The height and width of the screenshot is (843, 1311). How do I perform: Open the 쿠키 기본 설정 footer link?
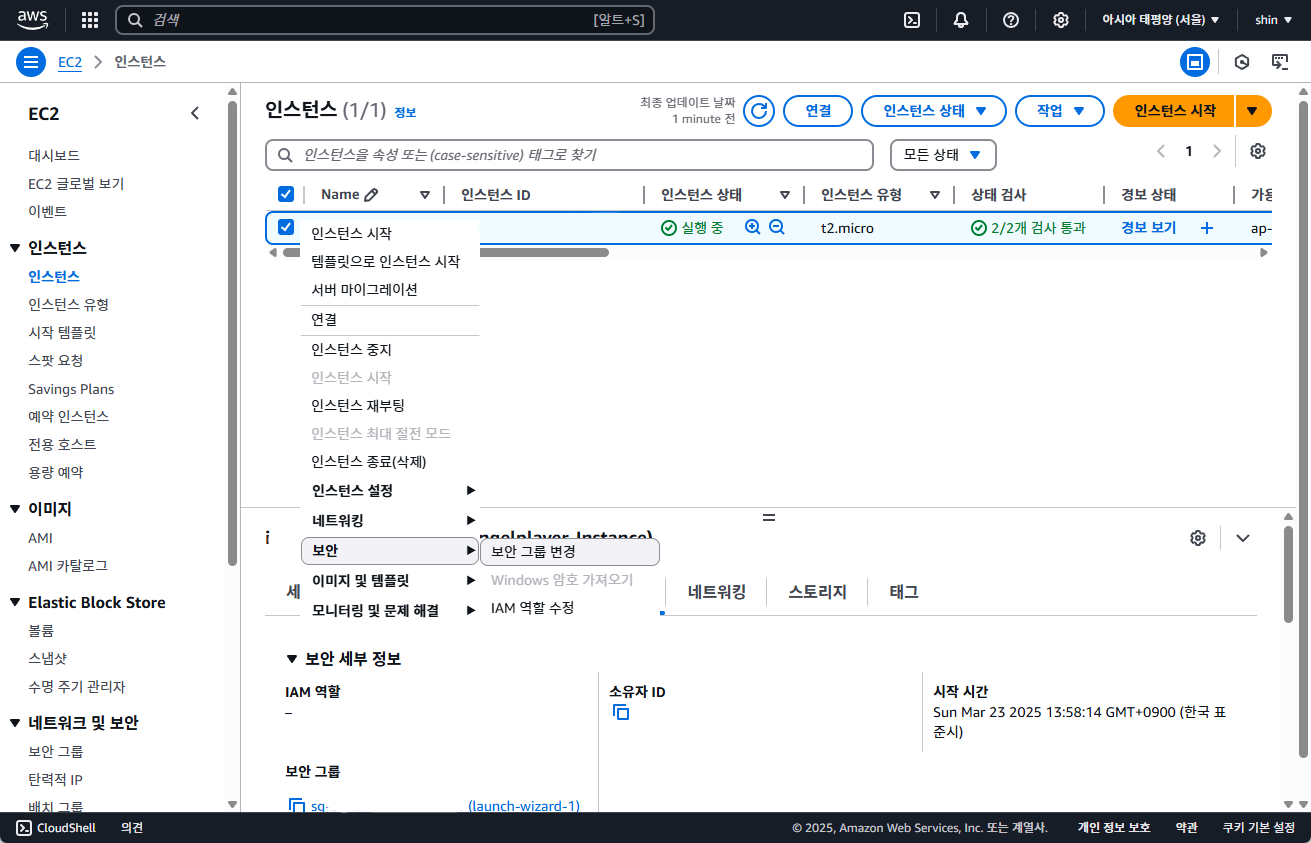pos(1259,828)
